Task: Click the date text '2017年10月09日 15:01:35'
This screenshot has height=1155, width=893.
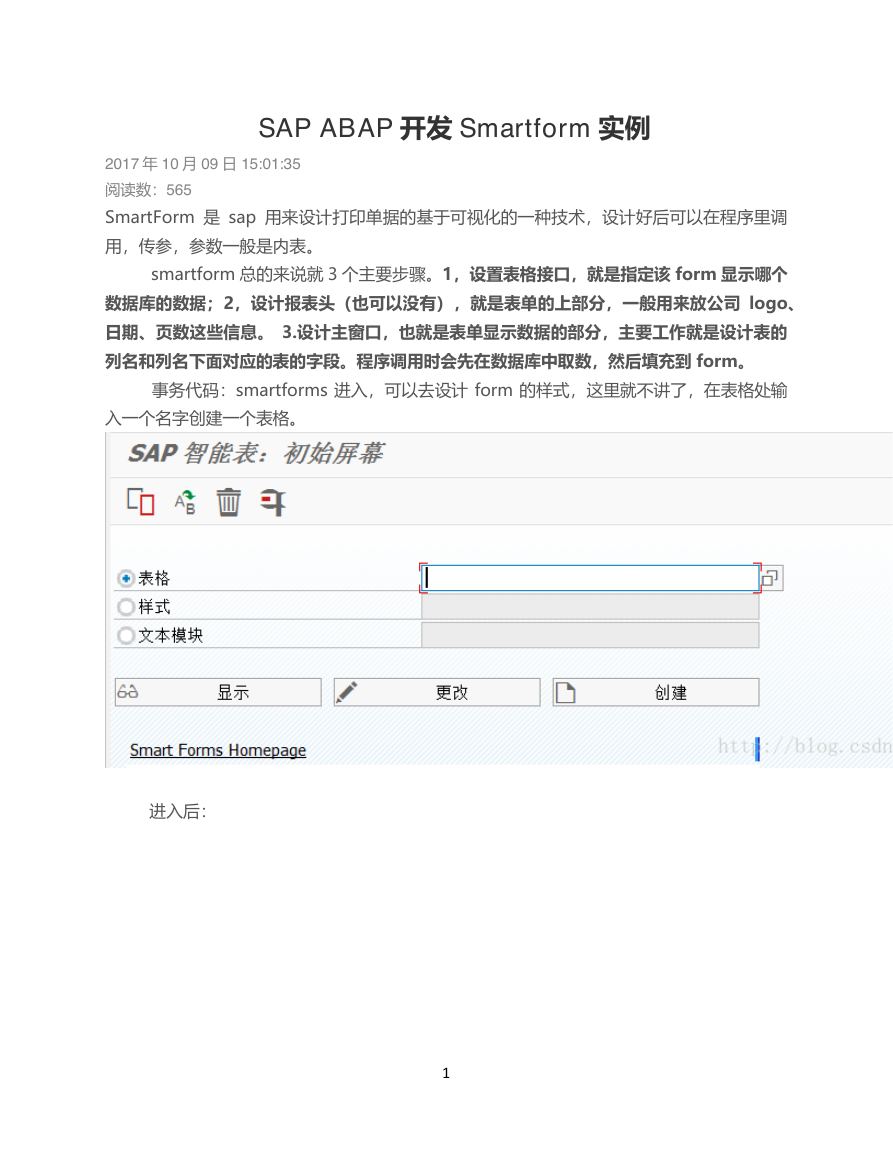Action: tap(203, 164)
